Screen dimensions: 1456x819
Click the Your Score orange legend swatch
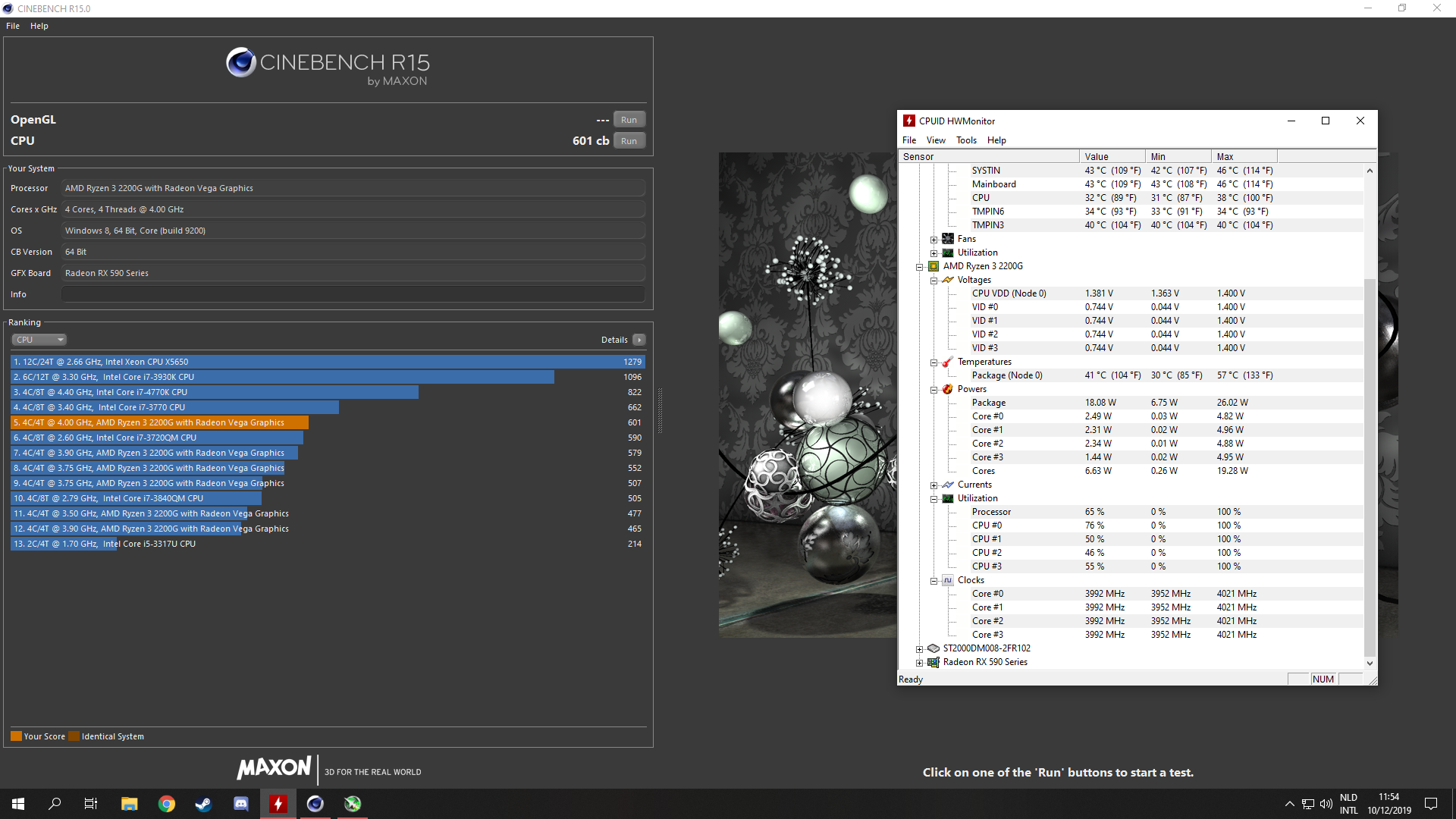tap(16, 736)
